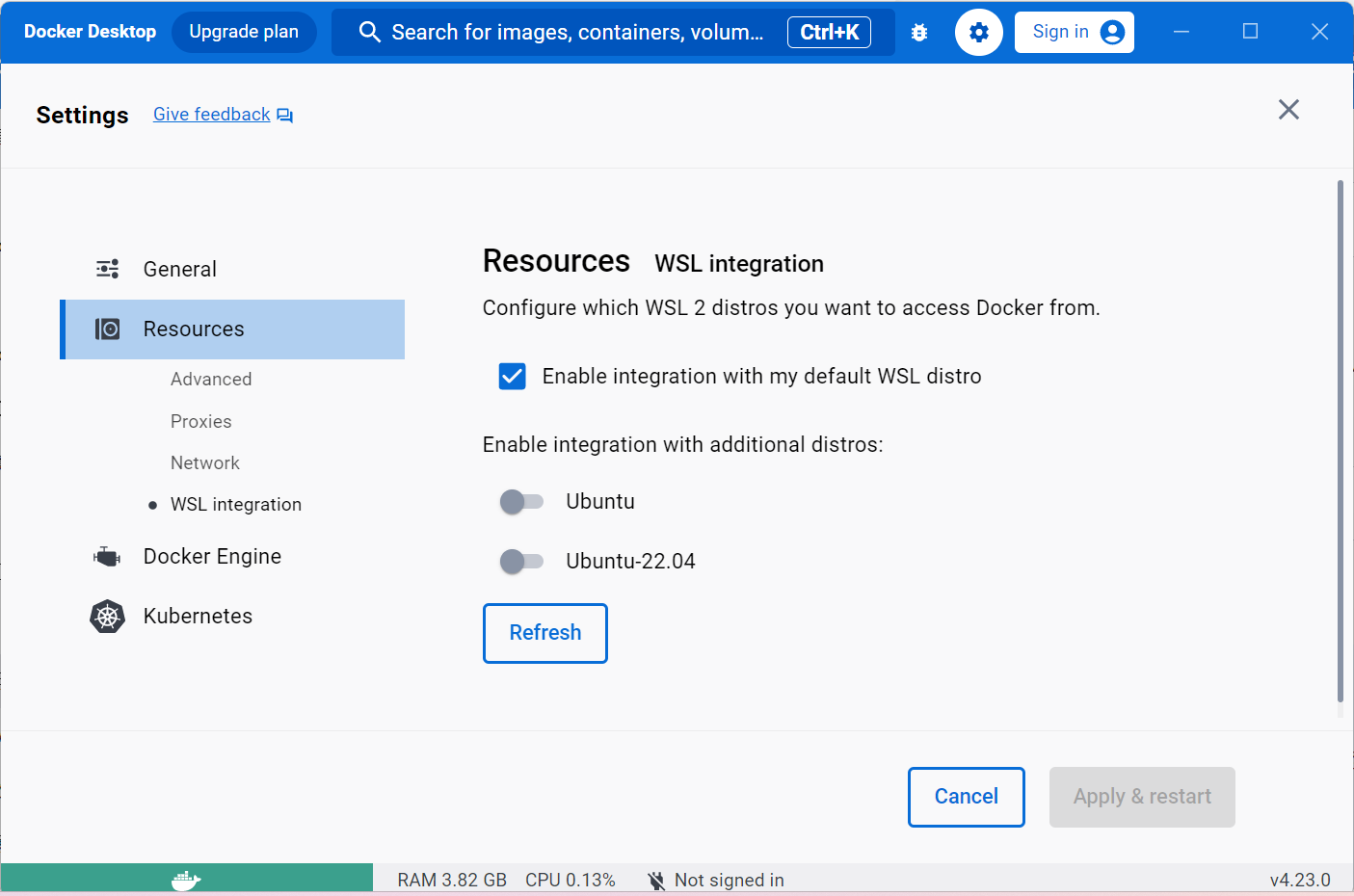Click the Ubuntu-22.04 distro label
This screenshot has width=1354, height=896.
[631, 562]
